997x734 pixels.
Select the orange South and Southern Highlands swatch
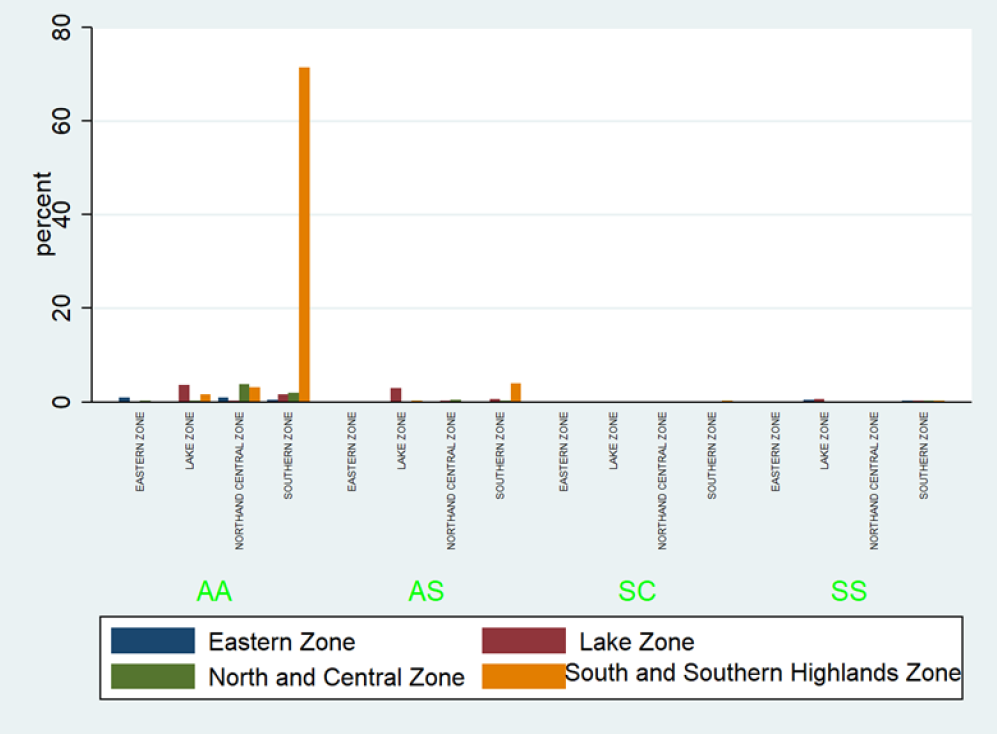pos(523,676)
